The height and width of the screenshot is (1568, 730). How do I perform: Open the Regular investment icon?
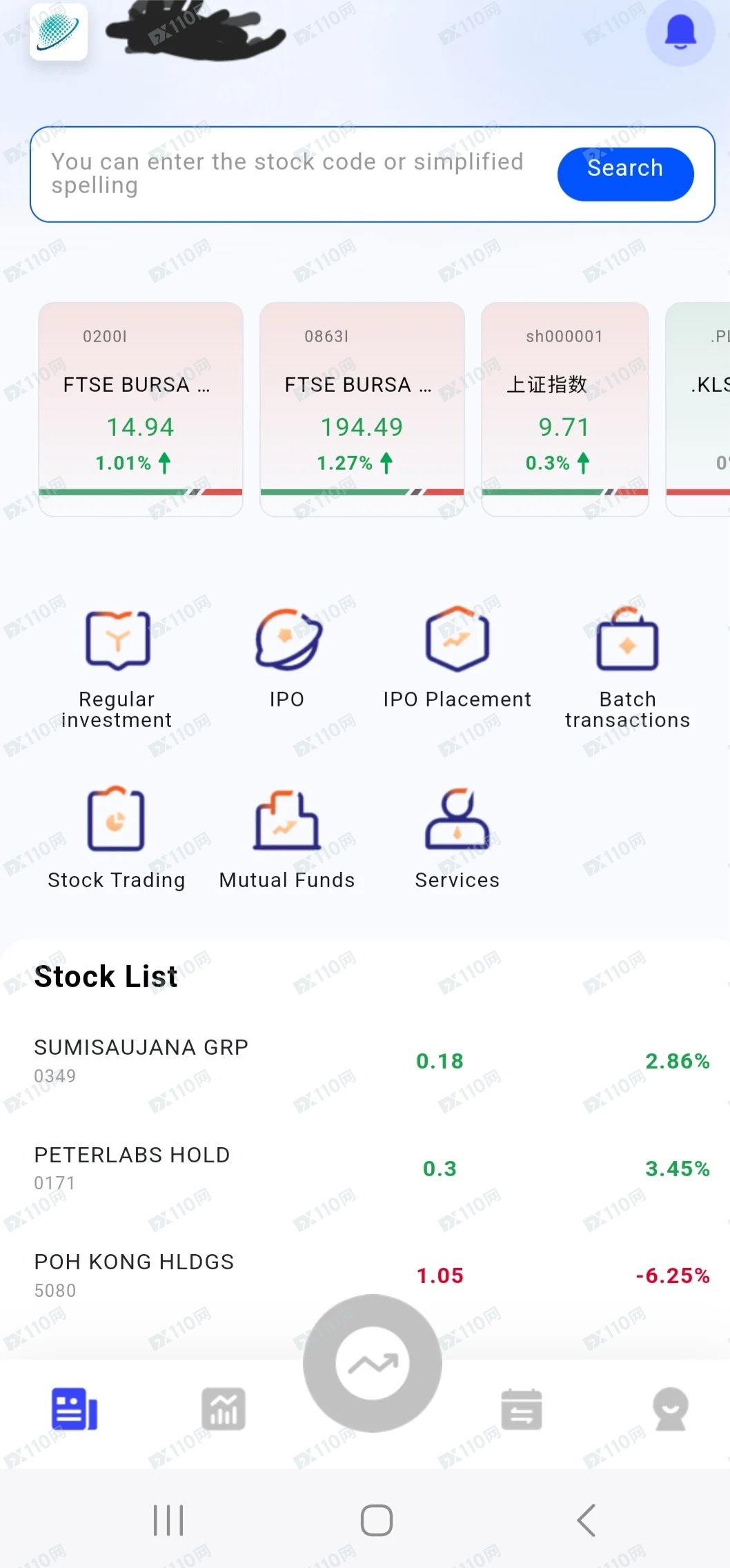click(x=117, y=639)
